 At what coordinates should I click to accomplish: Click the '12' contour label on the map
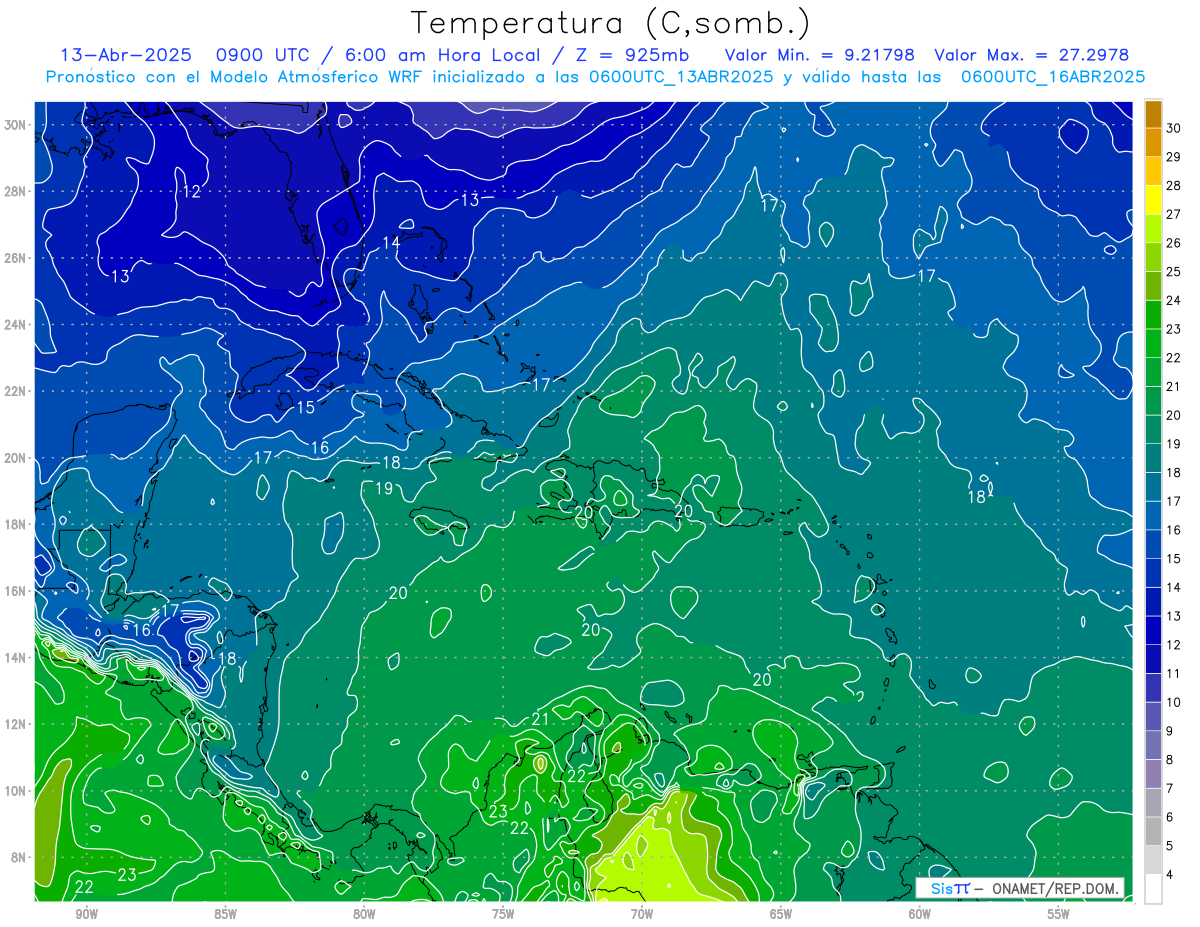(x=192, y=192)
